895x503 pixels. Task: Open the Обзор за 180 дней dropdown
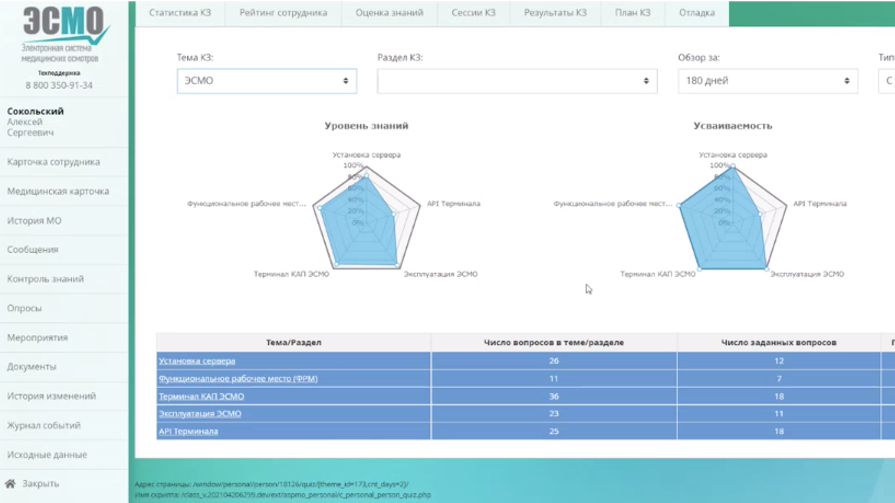(766, 81)
